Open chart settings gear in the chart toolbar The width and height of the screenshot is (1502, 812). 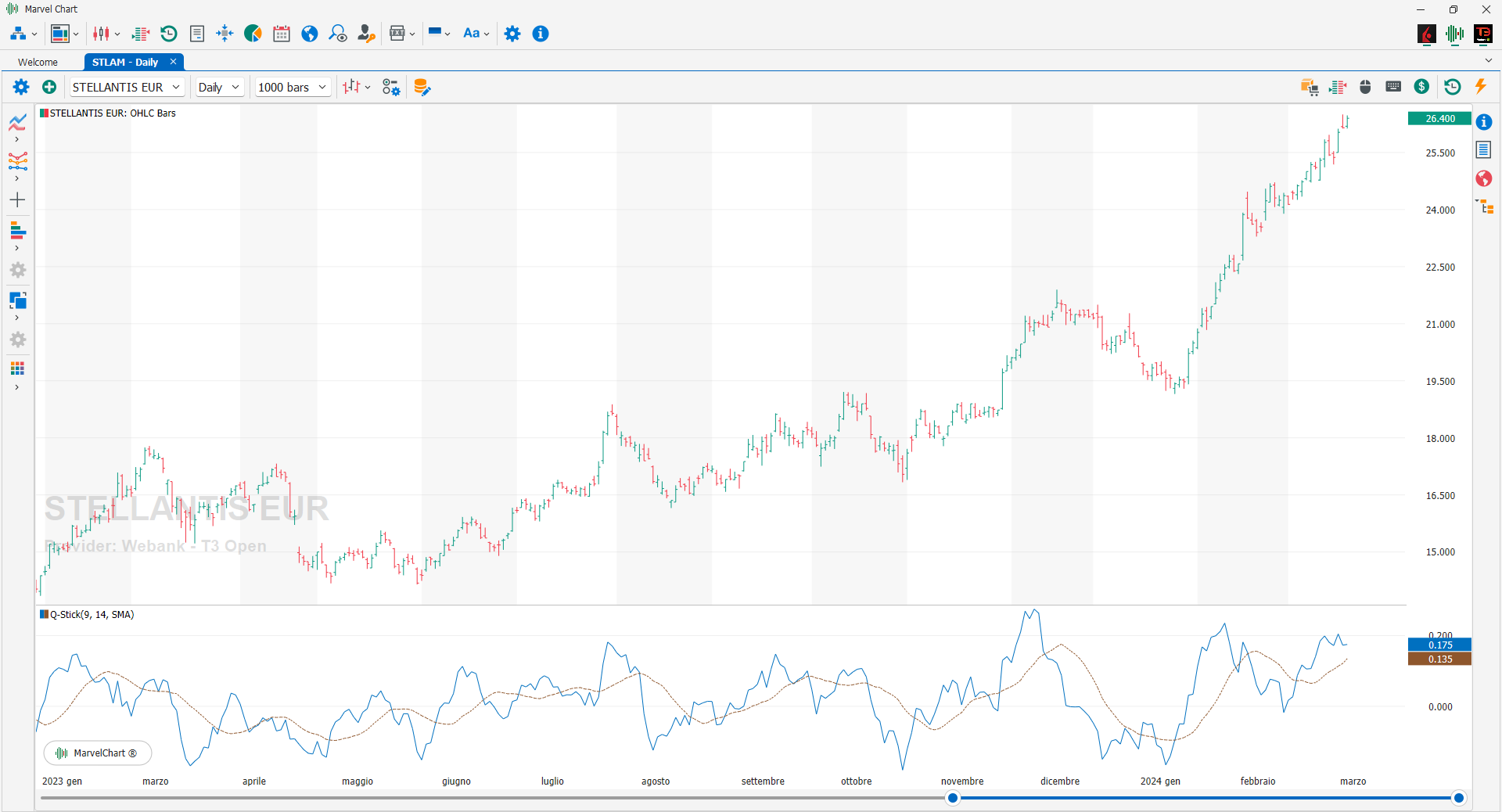point(21,87)
